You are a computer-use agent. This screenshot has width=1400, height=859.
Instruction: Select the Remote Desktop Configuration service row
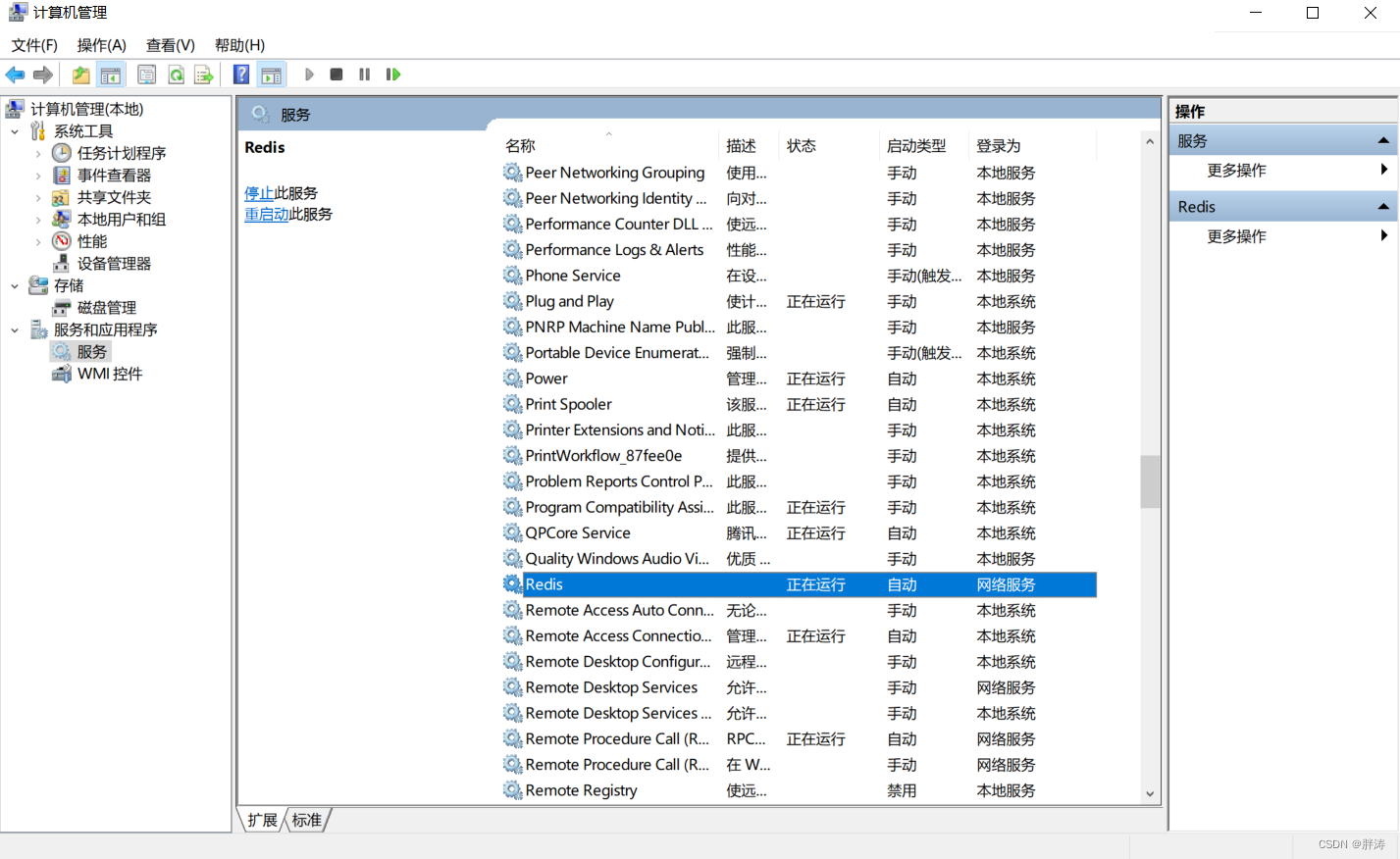(799, 662)
